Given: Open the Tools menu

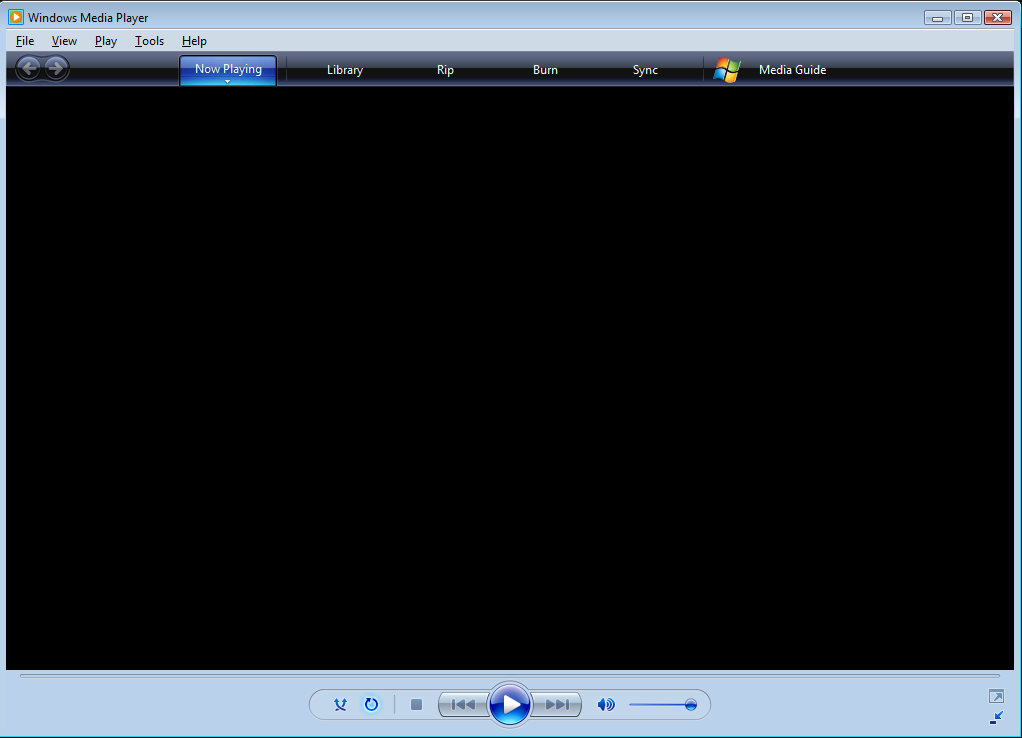Looking at the screenshot, I should click(149, 40).
